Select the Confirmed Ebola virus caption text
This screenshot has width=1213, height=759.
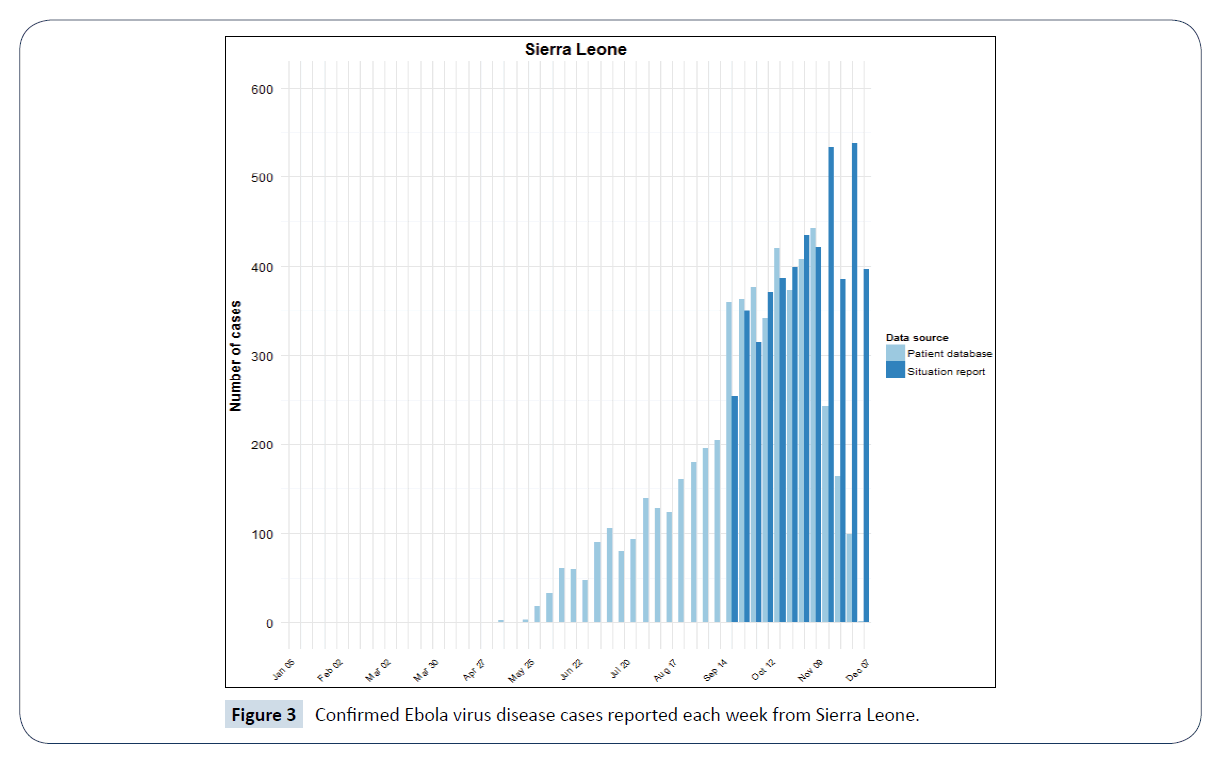pyautogui.click(x=616, y=715)
